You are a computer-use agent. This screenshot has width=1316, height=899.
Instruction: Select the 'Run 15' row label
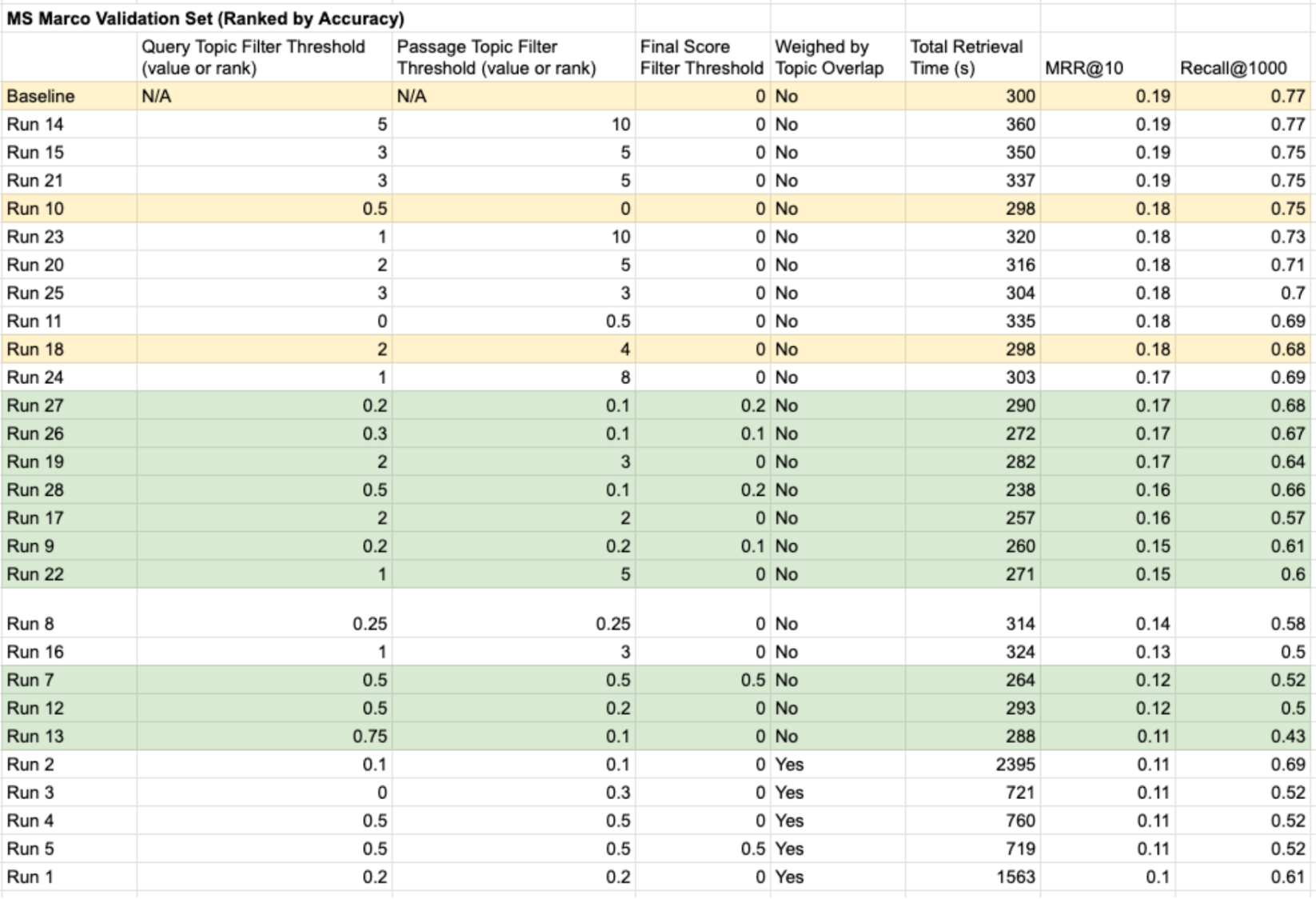tap(35, 152)
